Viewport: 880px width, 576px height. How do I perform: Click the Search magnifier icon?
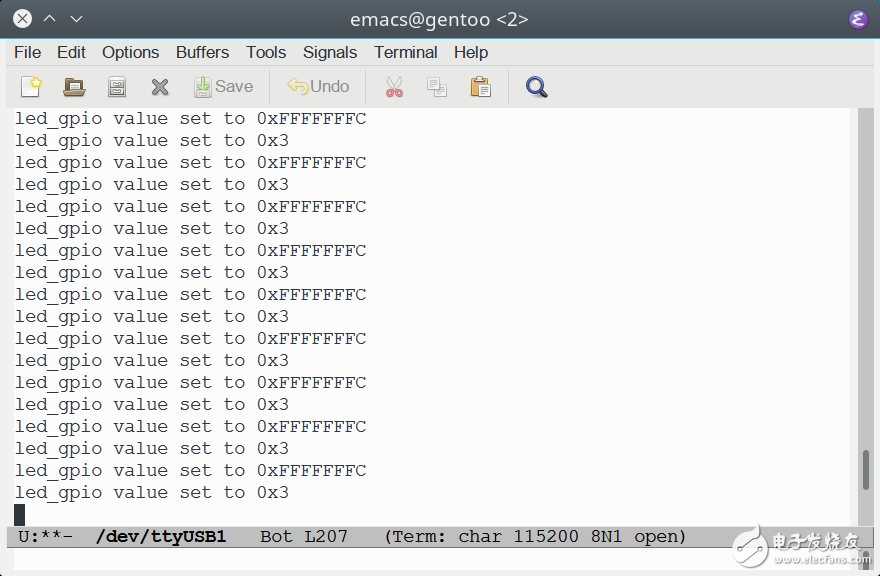pyautogui.click(x=536, y=87)
